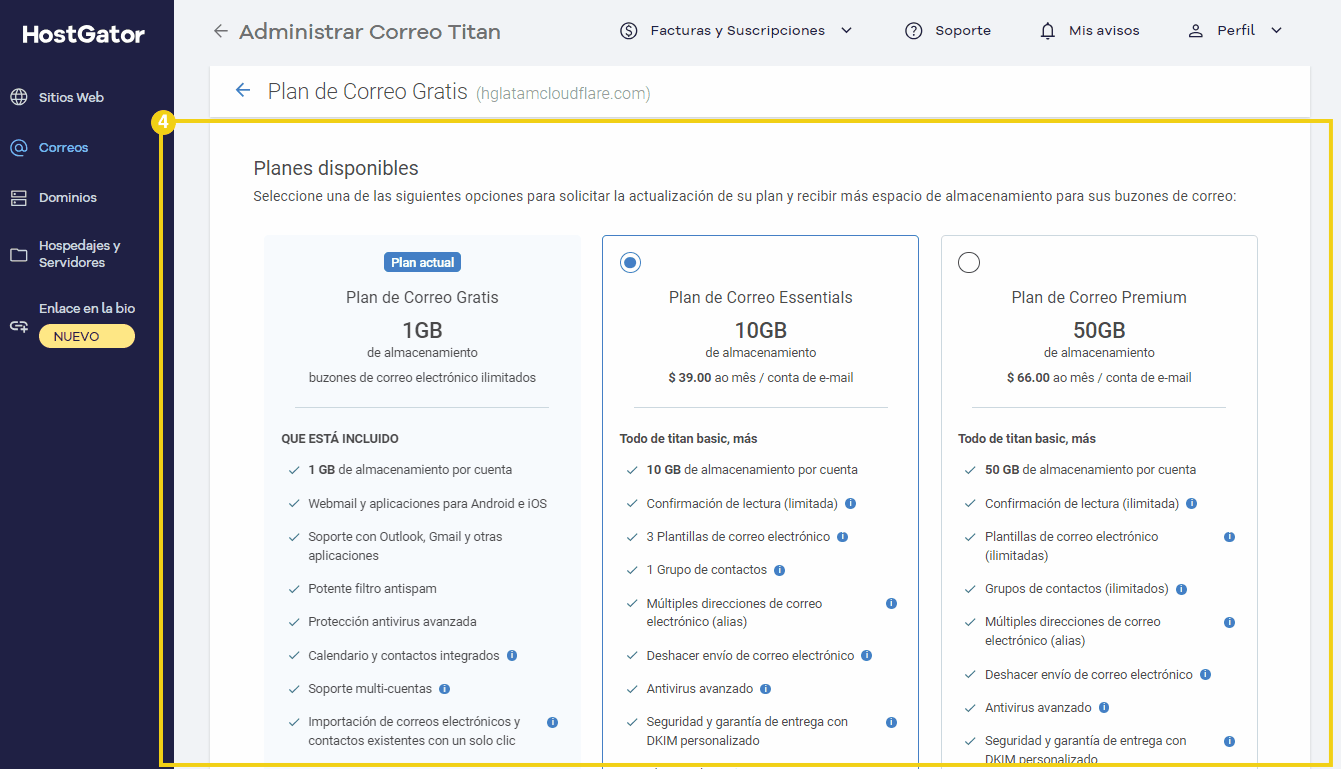Viewport: 1341px width, 769px height.
Task: Select the Plan de Correo Essentials radio button
Action: pos(630,262)
